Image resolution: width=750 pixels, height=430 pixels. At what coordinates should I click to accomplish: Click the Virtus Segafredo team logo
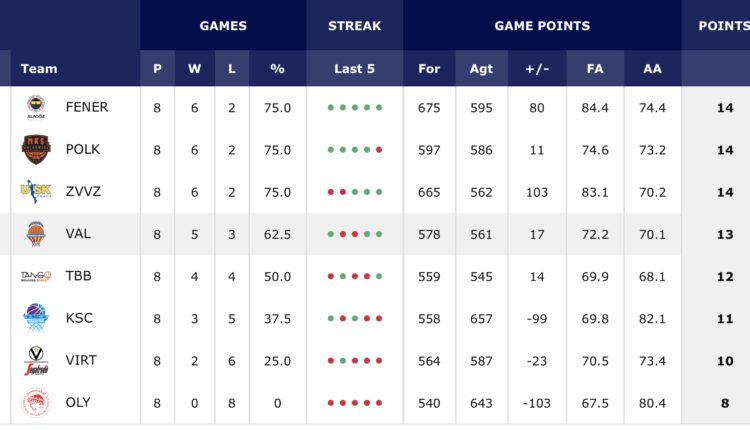(36, 360)
